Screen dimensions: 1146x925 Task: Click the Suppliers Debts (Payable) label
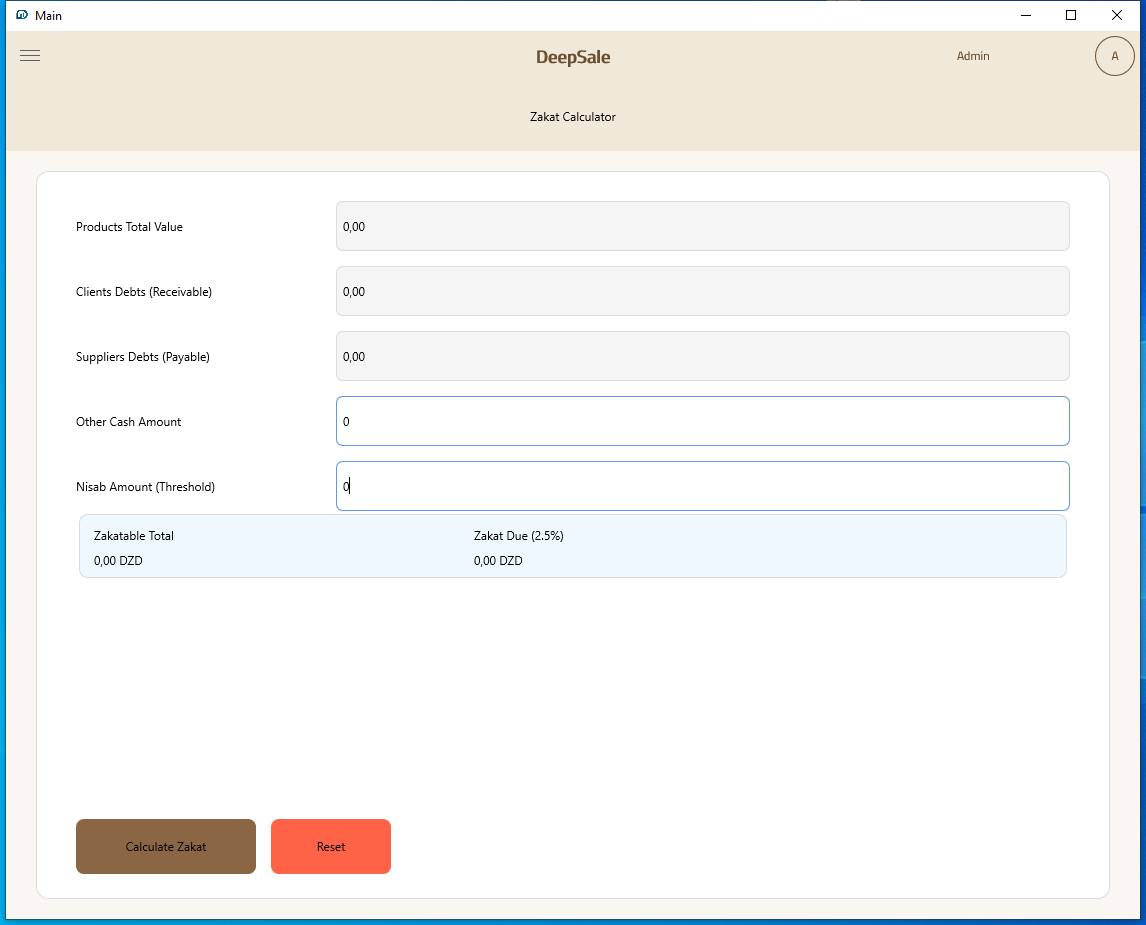click(143, 357)
